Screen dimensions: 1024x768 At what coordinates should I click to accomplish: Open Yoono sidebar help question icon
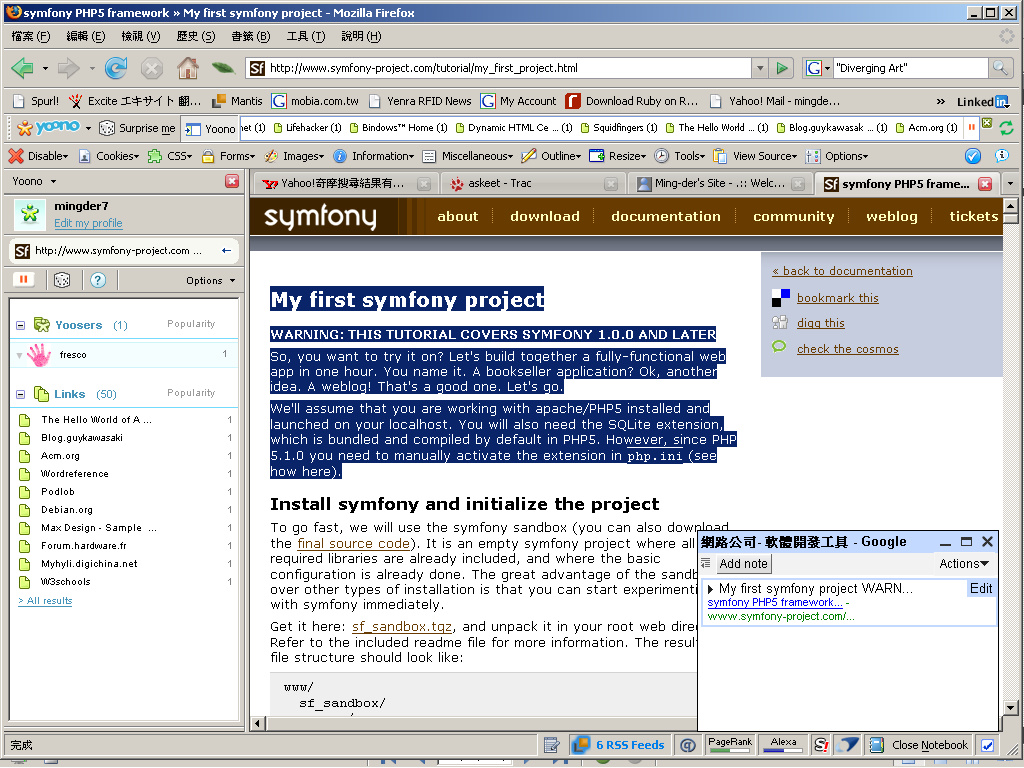(98, 280)
